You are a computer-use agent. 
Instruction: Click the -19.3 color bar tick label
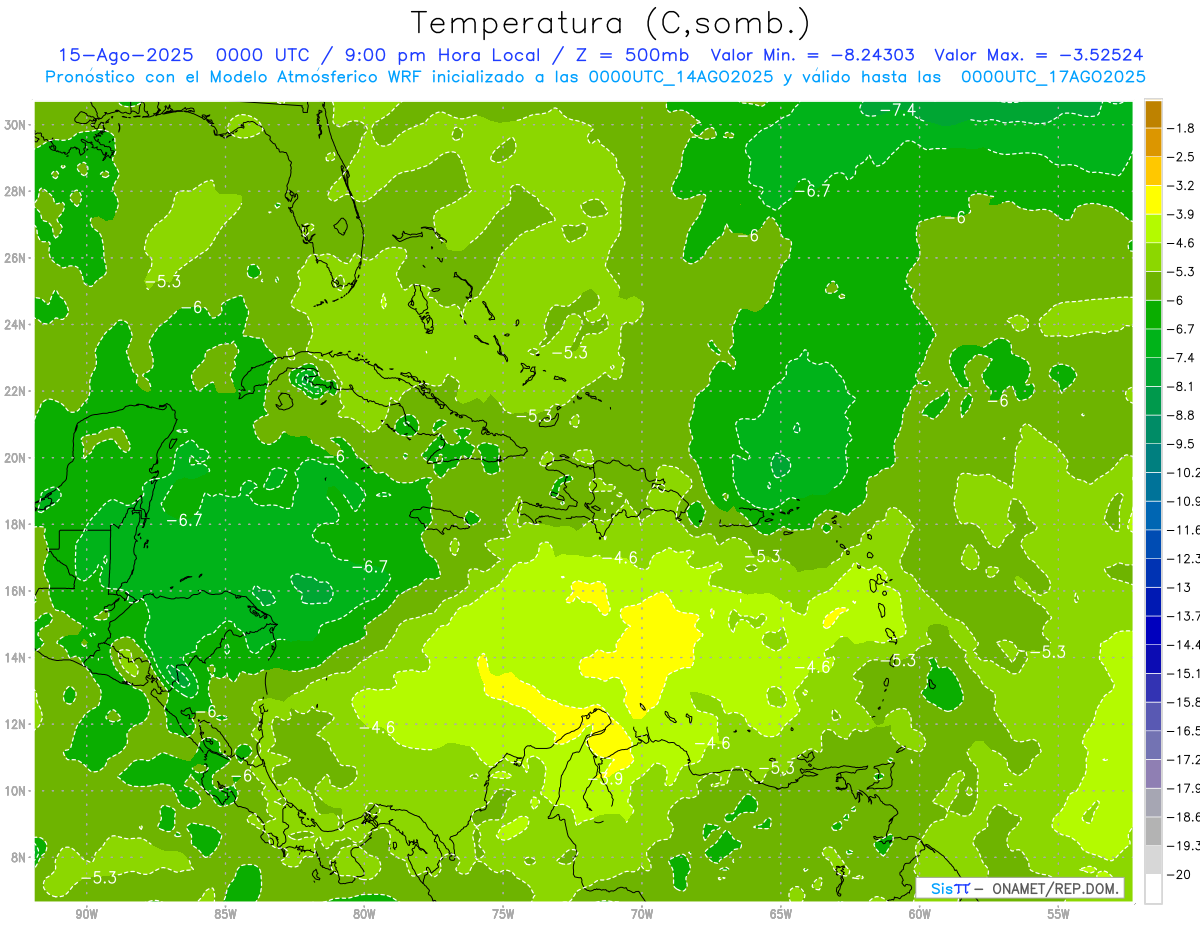[x=1184, y=845]
